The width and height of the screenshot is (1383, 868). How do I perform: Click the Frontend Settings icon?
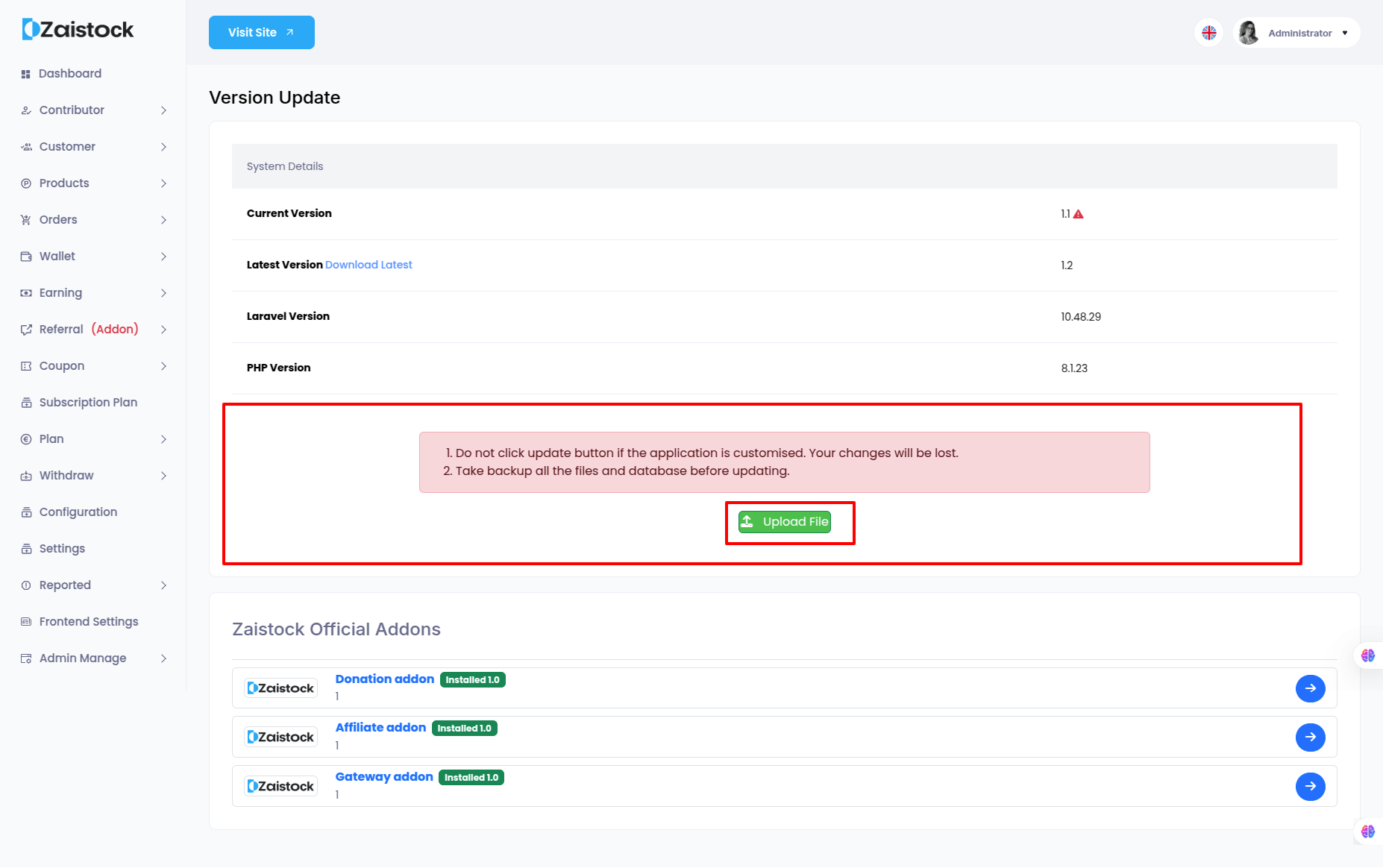point(26,622)
